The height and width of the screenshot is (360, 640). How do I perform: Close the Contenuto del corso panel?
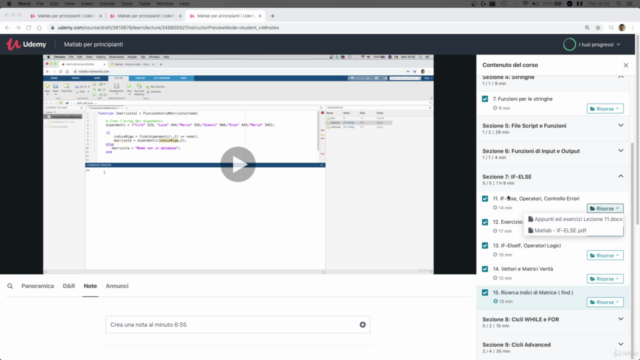[626, 65]
